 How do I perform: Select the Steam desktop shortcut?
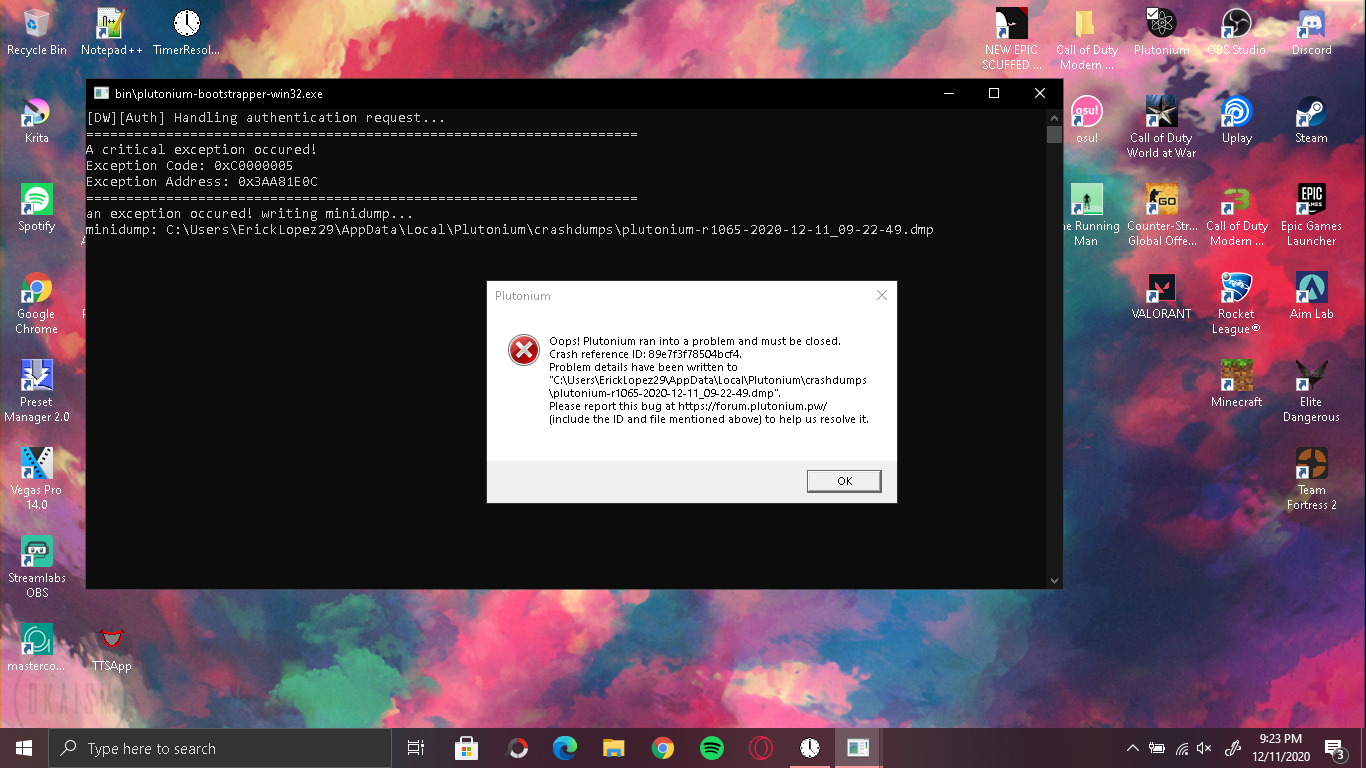(1312, 121)
